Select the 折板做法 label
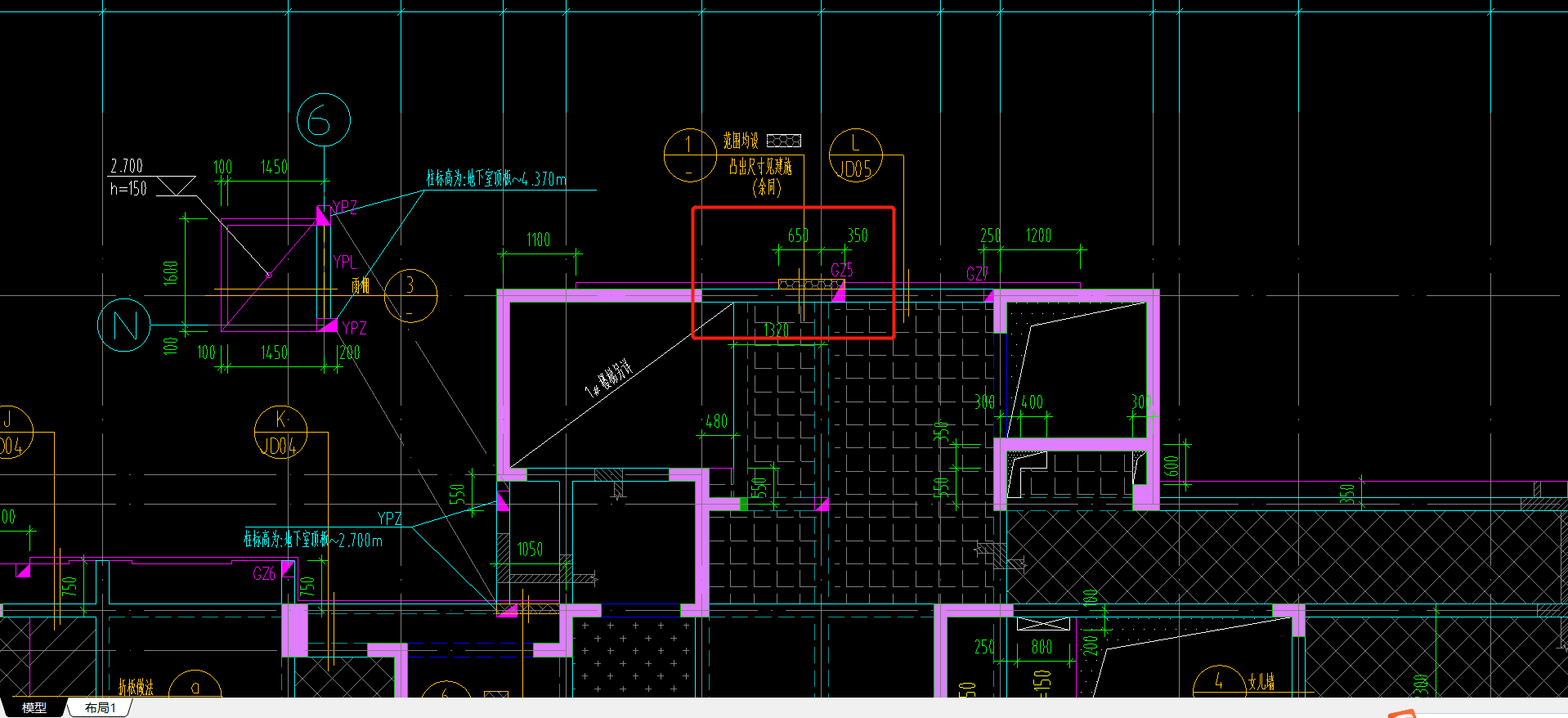Image resolution: width=1568 pixels, height=718 pixels. coord(136,687)
